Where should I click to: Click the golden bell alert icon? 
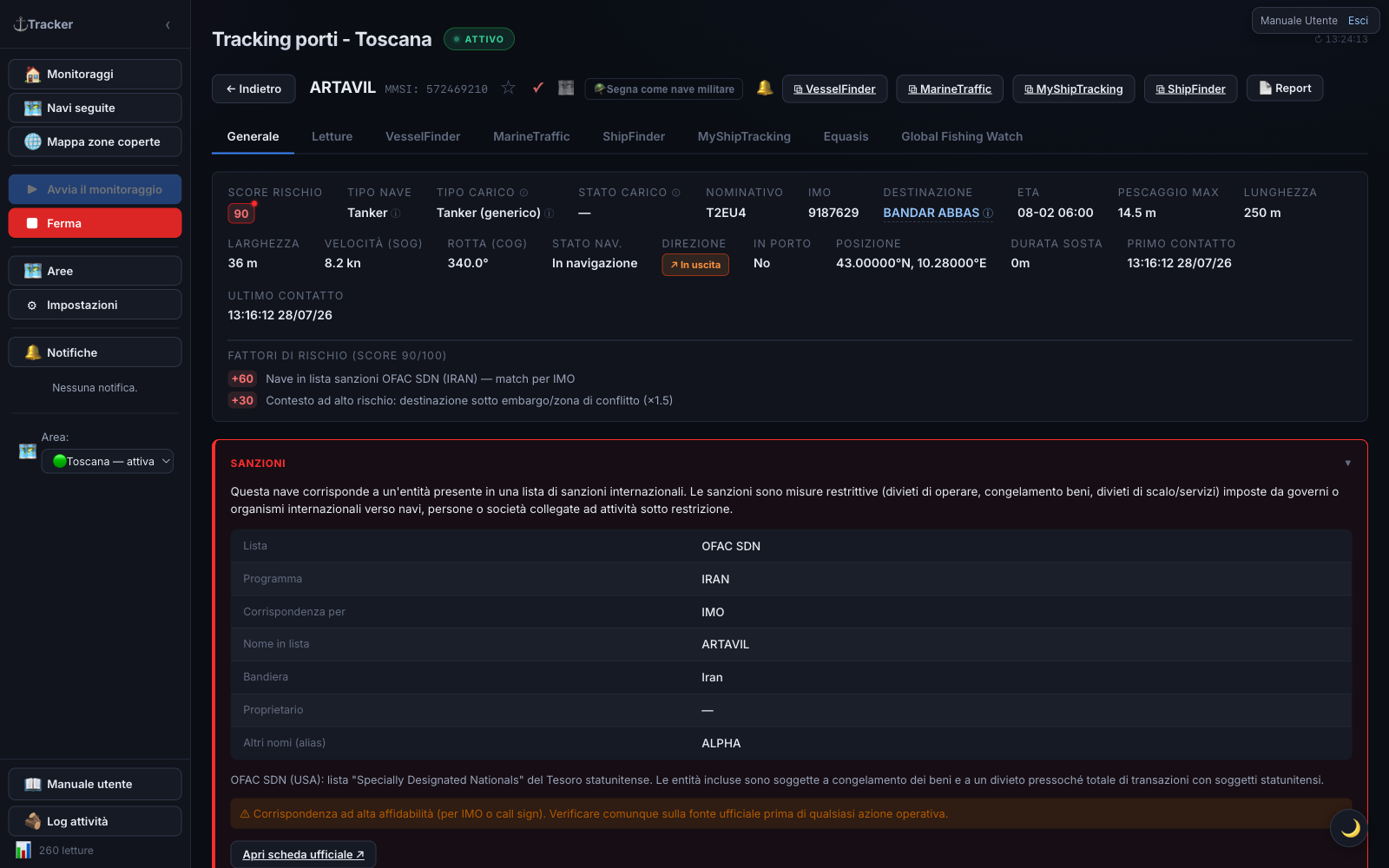[765, 88]
